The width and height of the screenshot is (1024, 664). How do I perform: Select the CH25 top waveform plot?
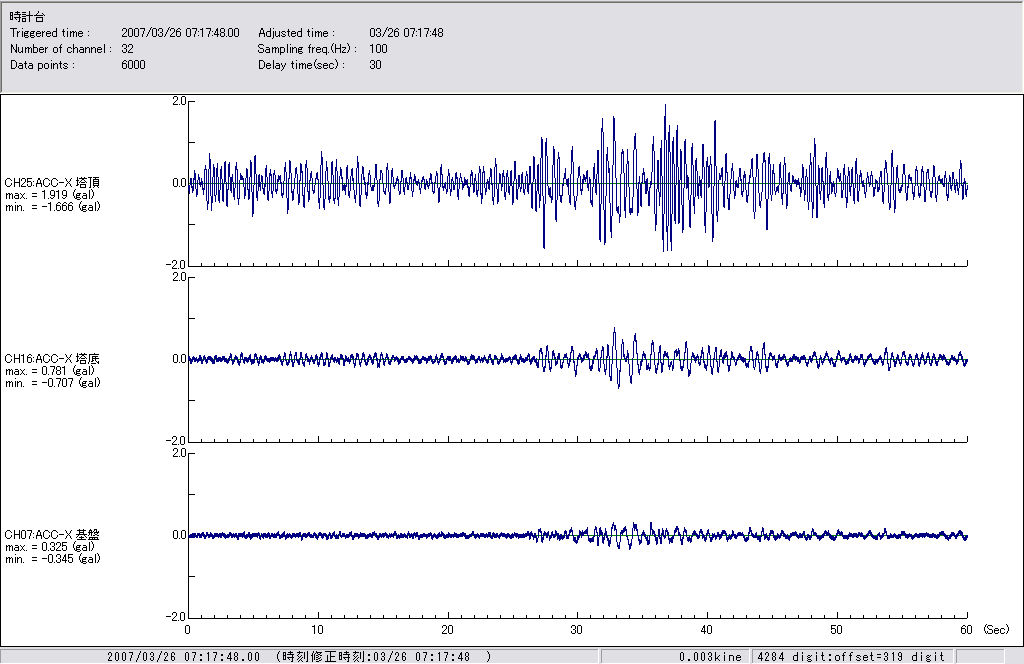pyautogui.click(x=577, y=183)
